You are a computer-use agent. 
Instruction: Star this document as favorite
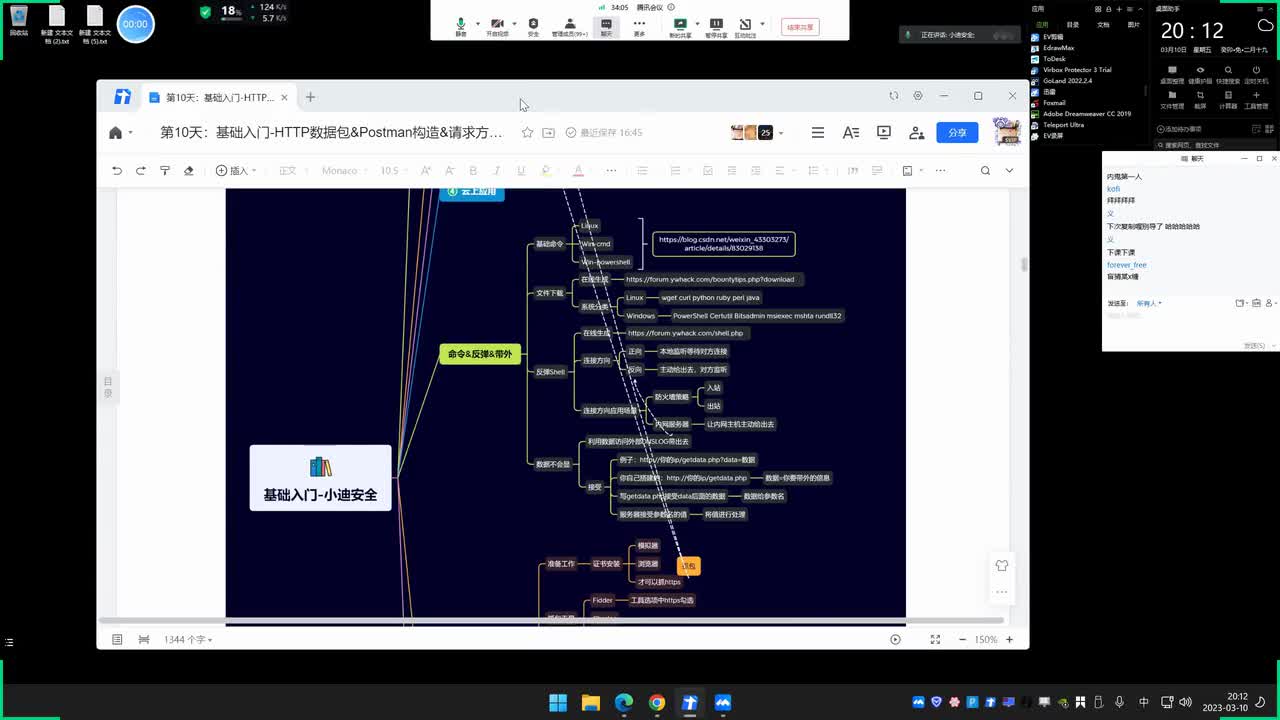coord(527,132)
